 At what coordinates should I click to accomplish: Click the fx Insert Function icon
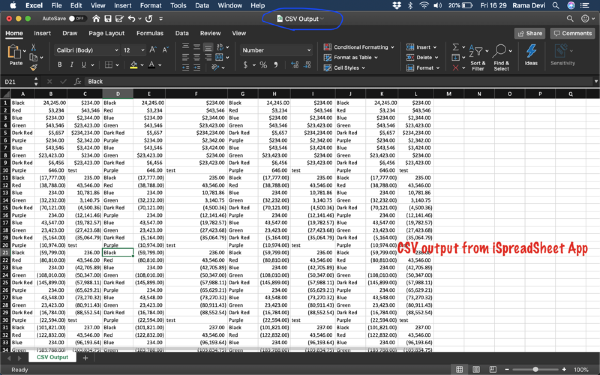(x=78, y=82)
